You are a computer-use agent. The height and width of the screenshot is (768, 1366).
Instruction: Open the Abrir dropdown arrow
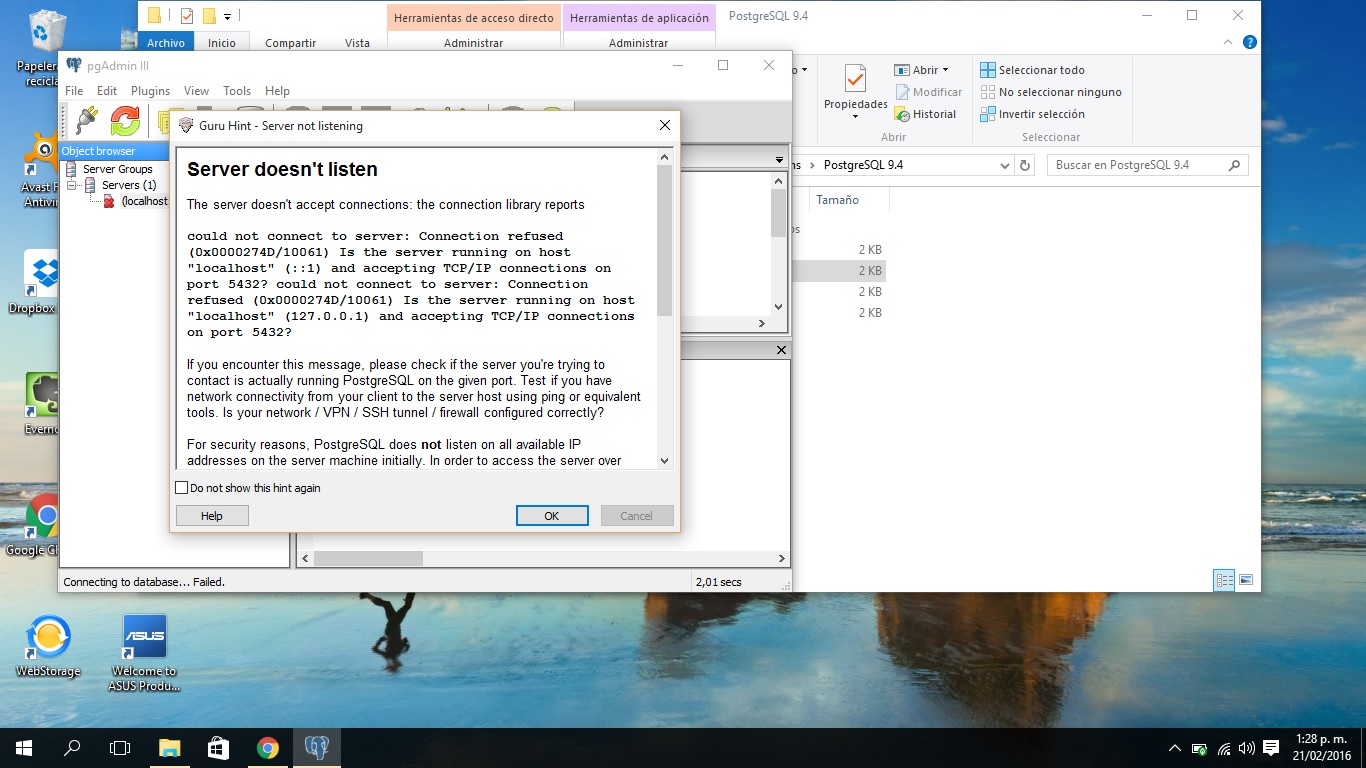coord(945,70)
